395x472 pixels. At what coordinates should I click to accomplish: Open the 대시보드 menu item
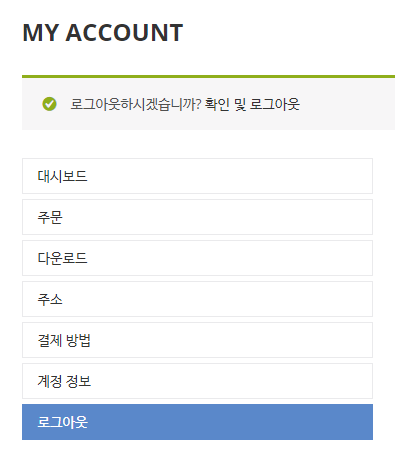[197, 176]
